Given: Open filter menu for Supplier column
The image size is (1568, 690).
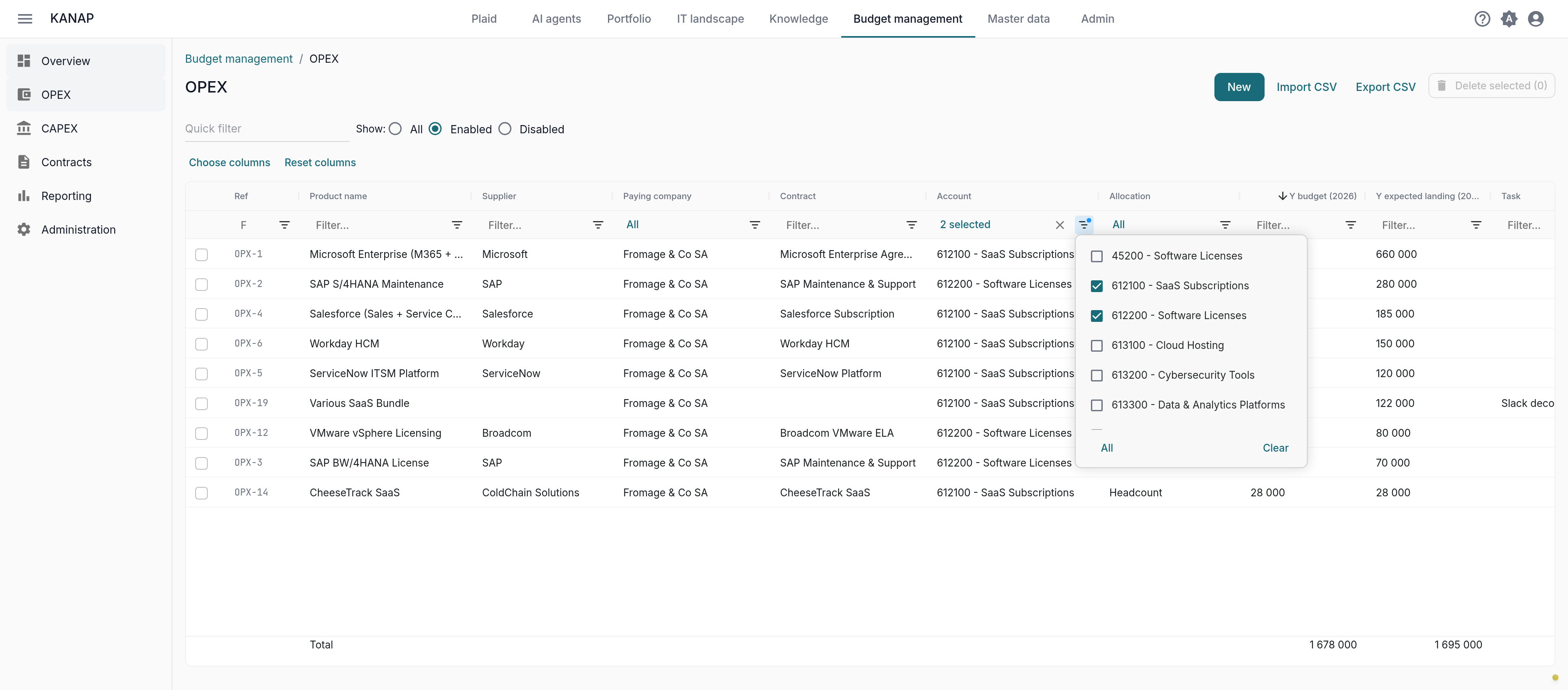Looking at the screenshot, I should click(x=598, y=225).
